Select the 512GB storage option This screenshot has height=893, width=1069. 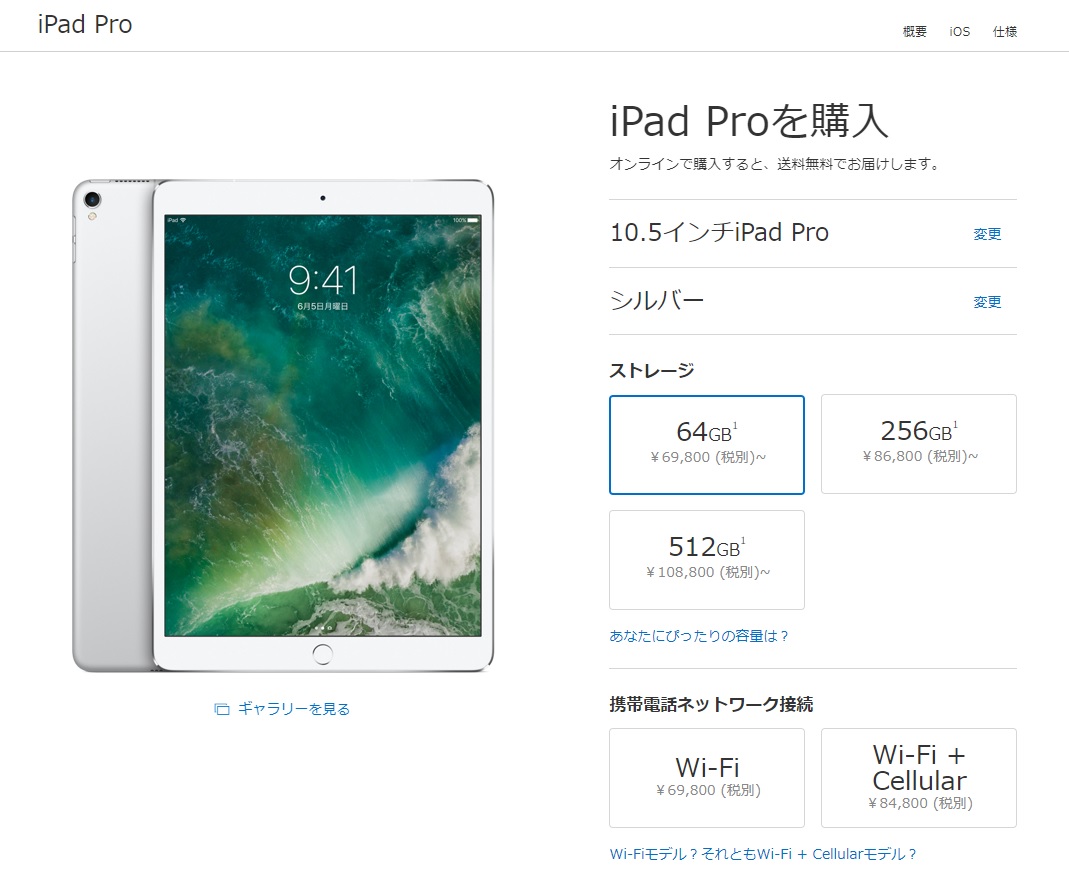tap(706, 560)
